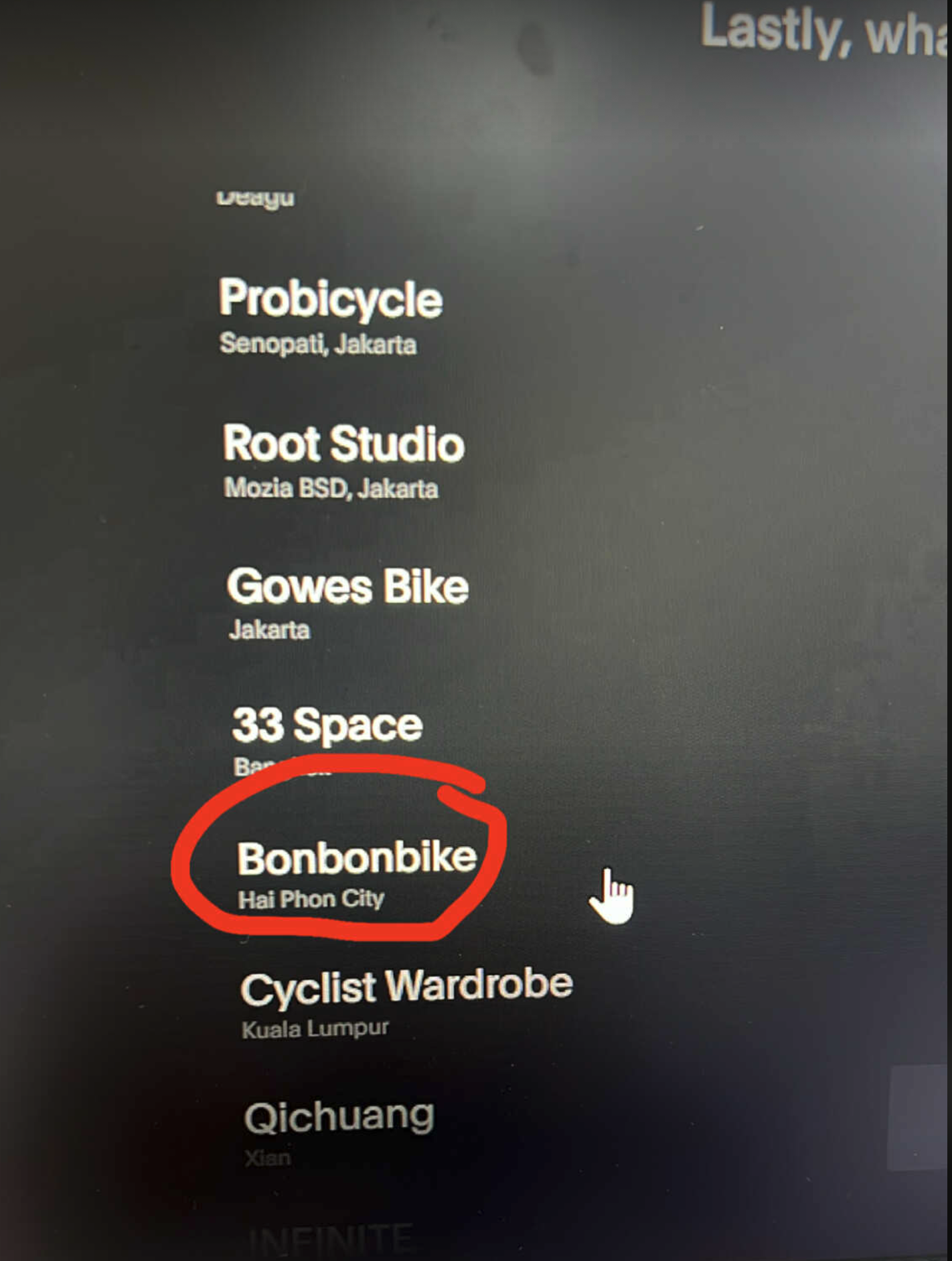952x1261 pixels.
Task: Click the Jakarta label under Gowes Bike
Action: pos(269,629)
